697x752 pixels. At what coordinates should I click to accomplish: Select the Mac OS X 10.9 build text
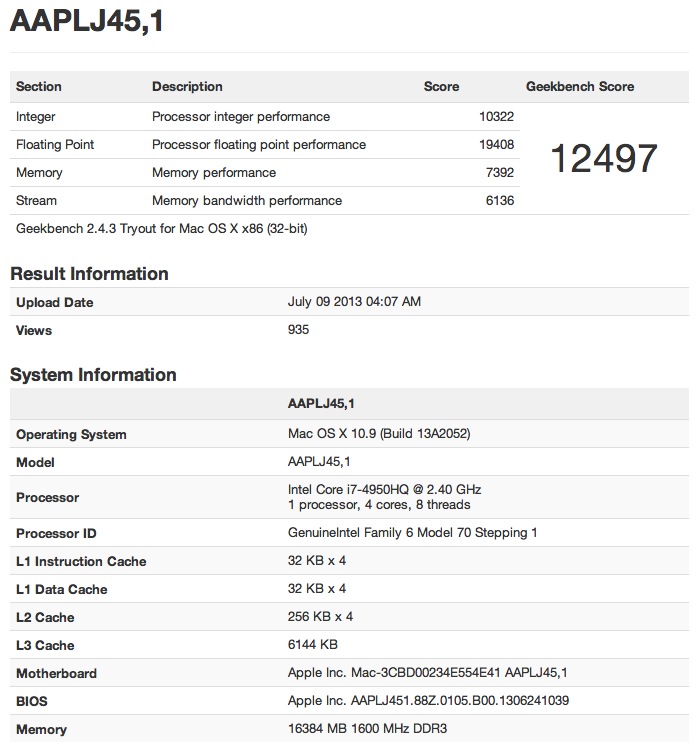379,434
